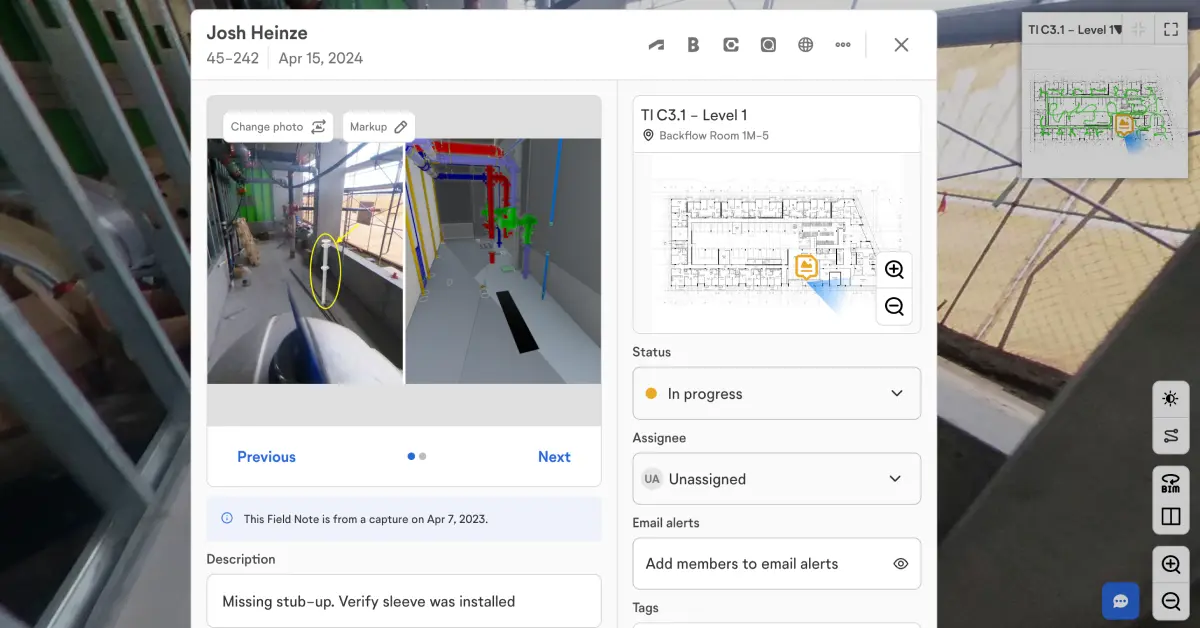The image size is (1200, 628).
Task: Click the Markup button on the photo
Action: 378,126
